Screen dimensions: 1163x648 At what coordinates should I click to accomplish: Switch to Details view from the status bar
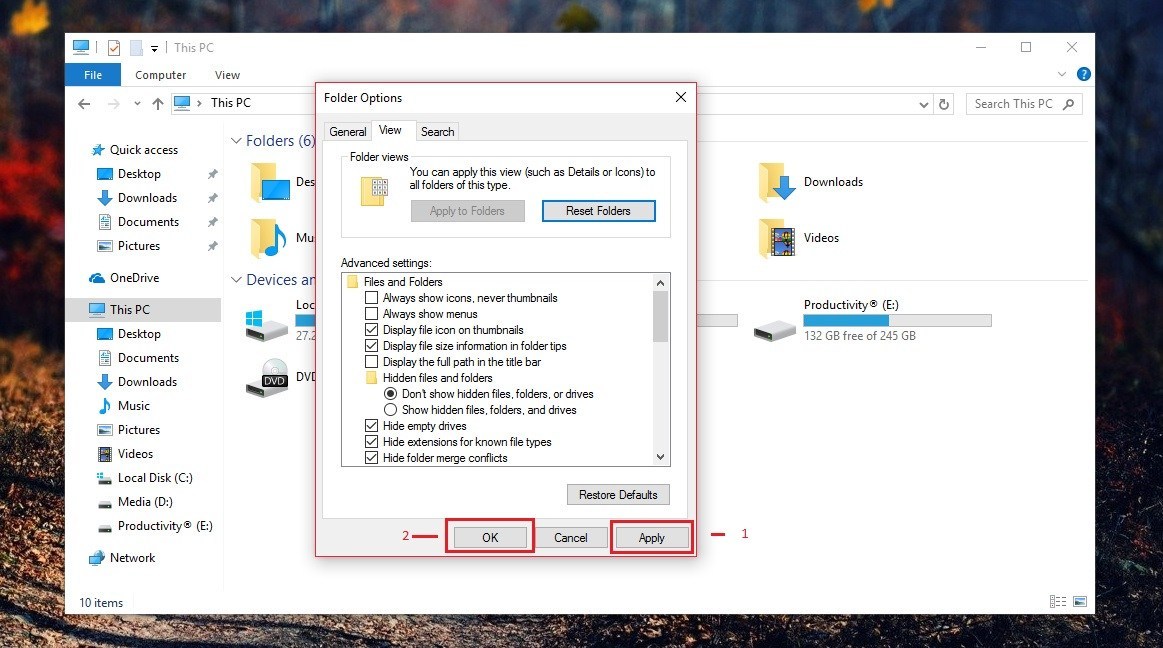(x=1057, y=601)
